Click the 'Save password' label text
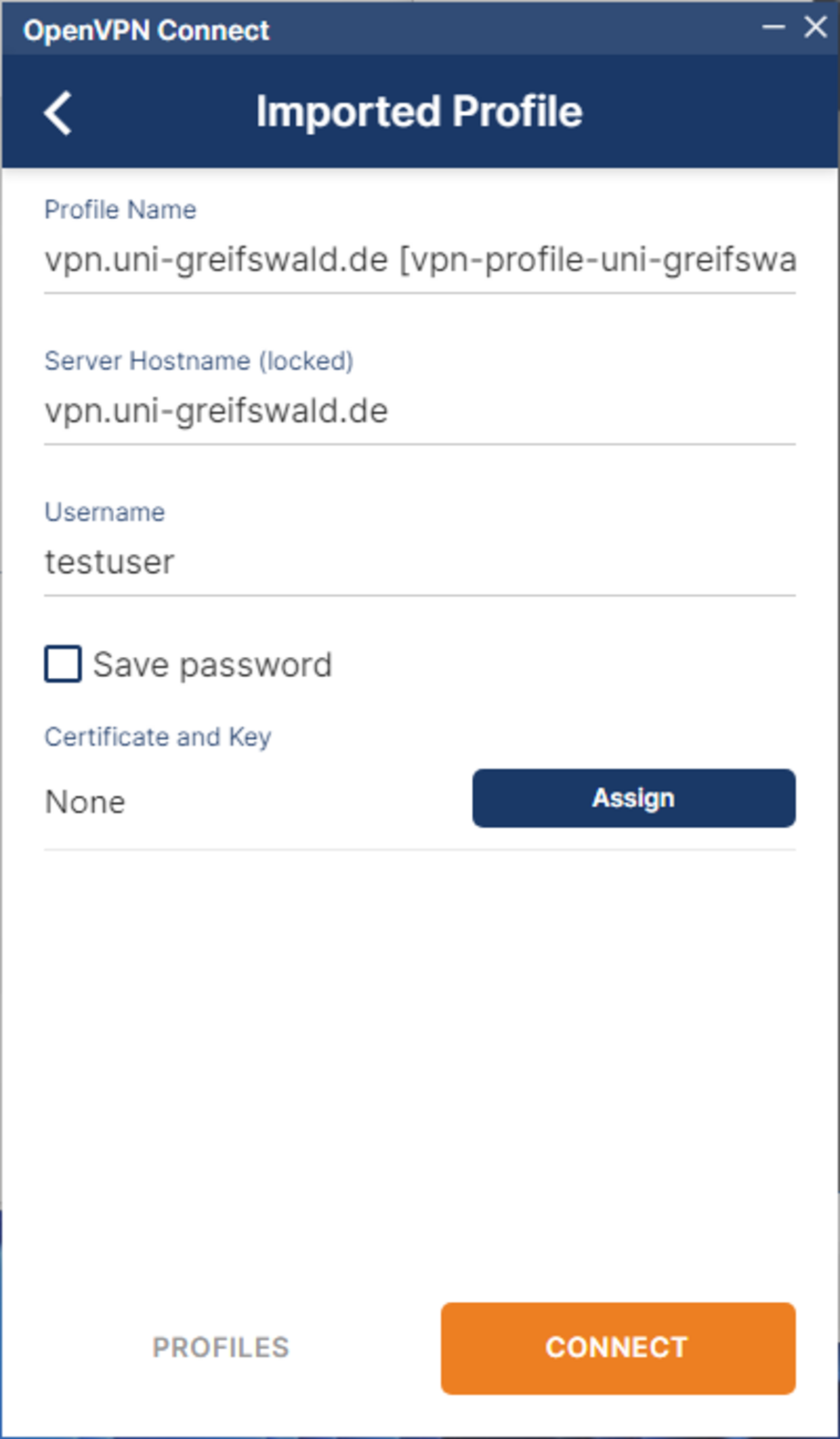The height and width of the screenshot is (1439, 840). tap(212, 665)
